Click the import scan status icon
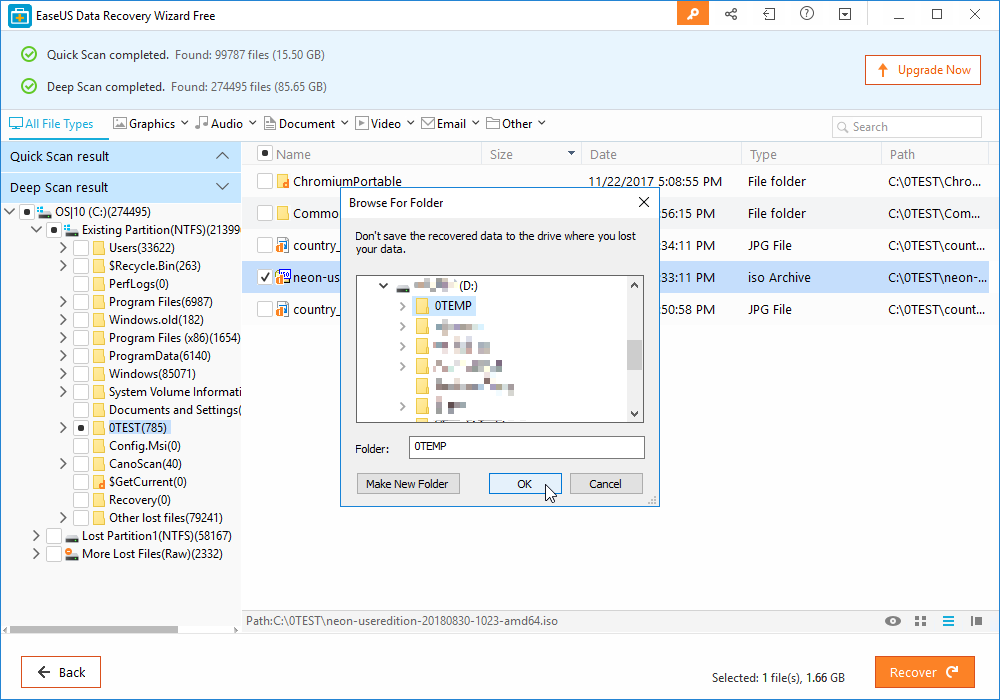Viewport: 1000px width, 700px height. [x=769, y=14]
